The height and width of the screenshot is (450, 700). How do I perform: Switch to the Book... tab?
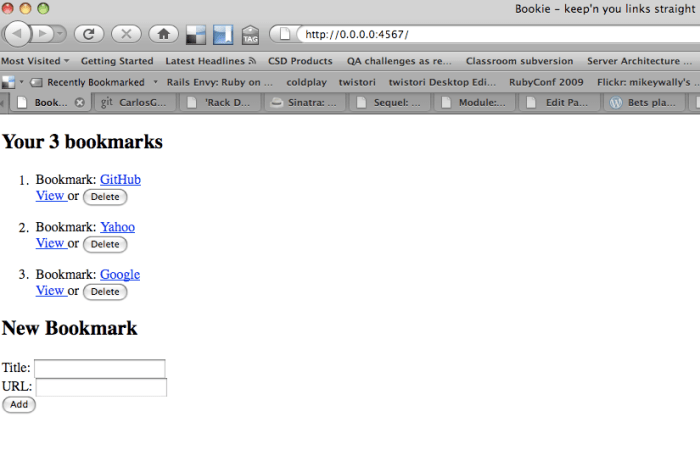pos(50,103)
